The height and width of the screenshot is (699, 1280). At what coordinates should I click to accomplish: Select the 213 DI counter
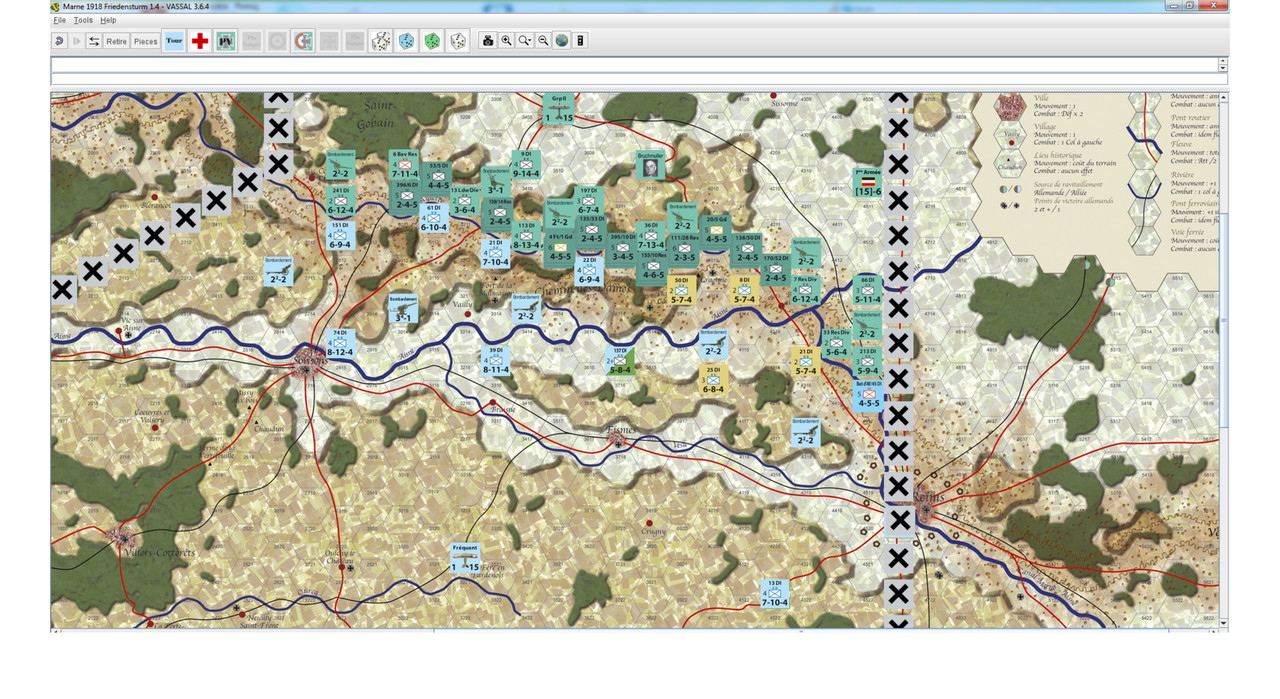(867, 362)
